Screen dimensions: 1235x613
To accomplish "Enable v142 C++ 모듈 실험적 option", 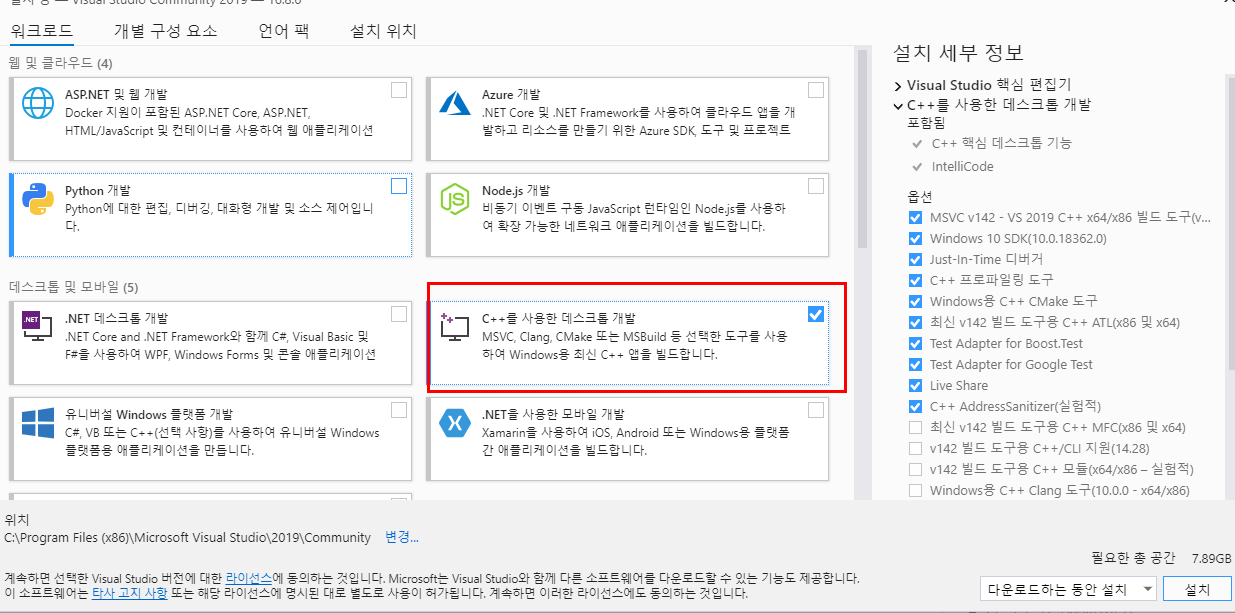I will tap(915, 469).
